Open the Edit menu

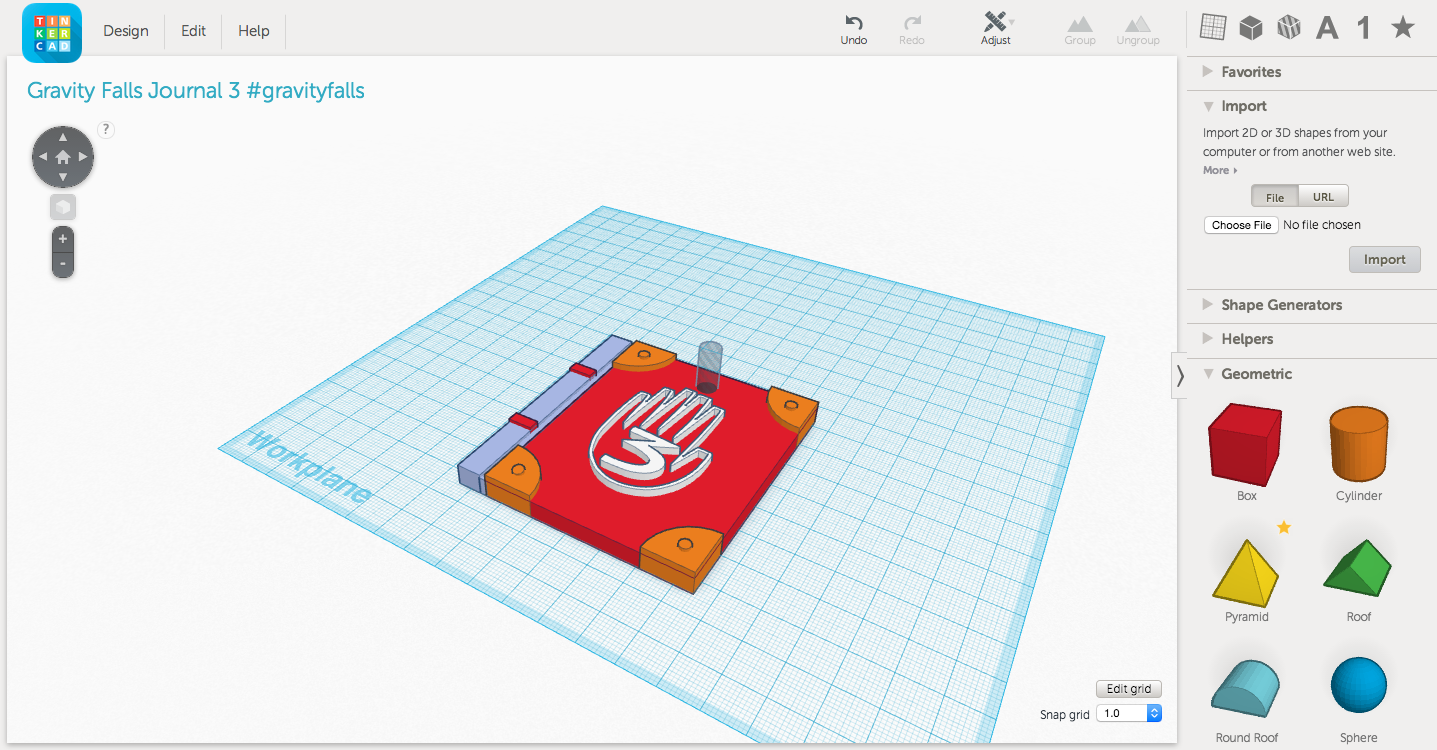point(194,31)
